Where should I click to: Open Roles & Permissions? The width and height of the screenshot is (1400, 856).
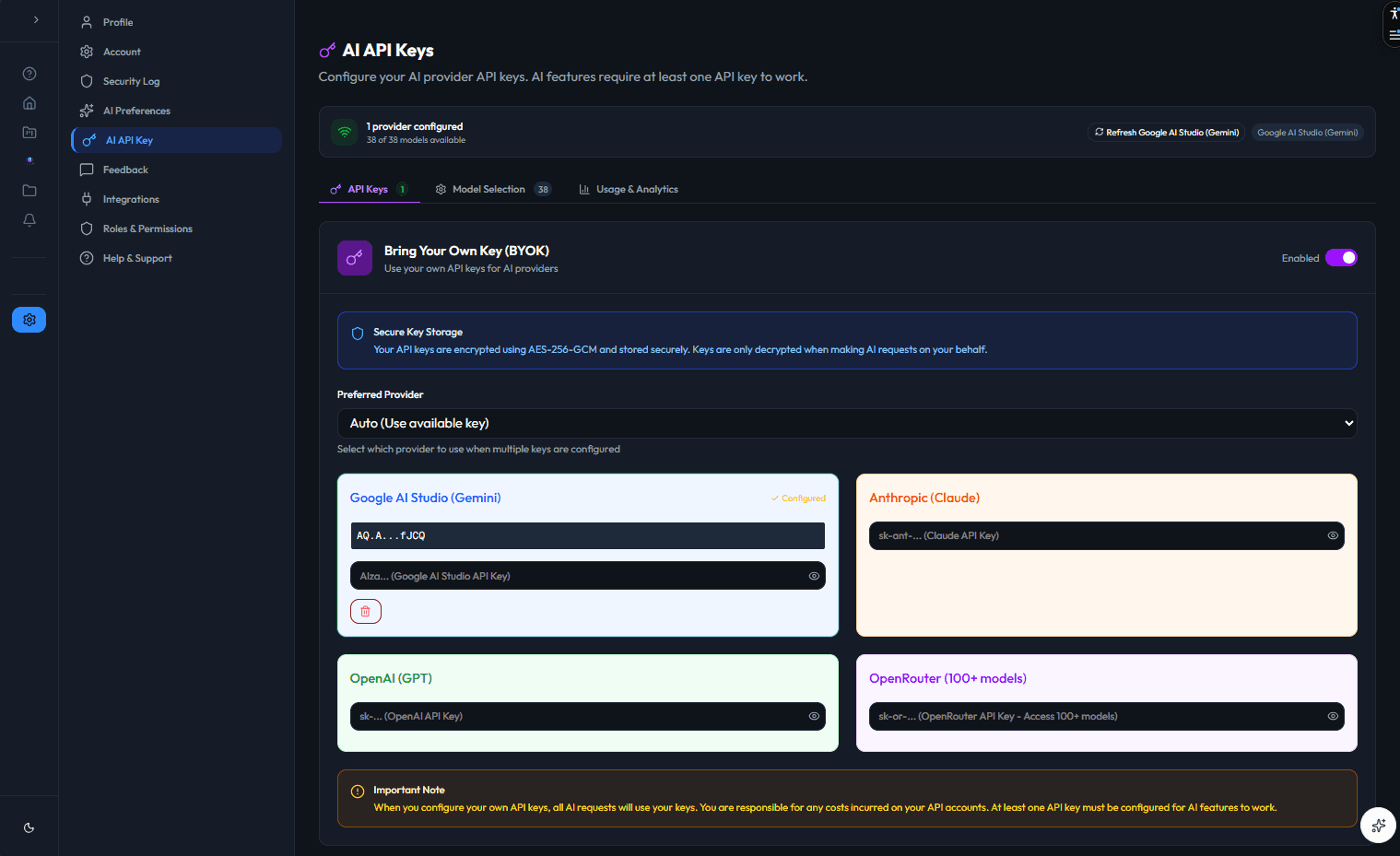coord(177,229)
